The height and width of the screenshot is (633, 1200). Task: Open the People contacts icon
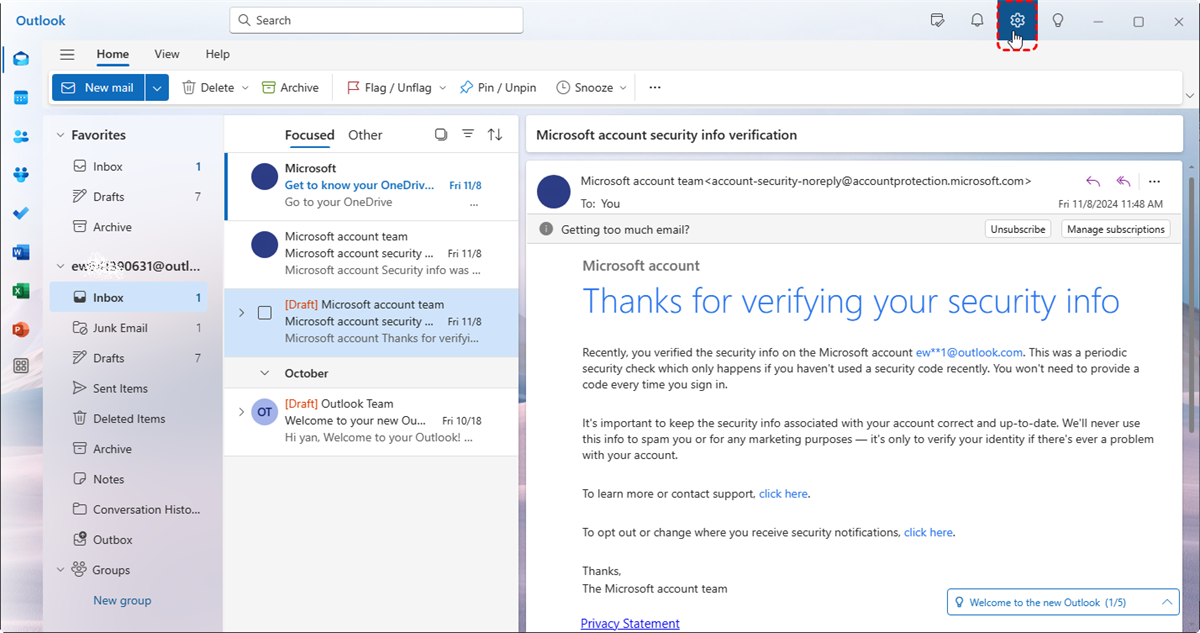(x=20, y=137)
